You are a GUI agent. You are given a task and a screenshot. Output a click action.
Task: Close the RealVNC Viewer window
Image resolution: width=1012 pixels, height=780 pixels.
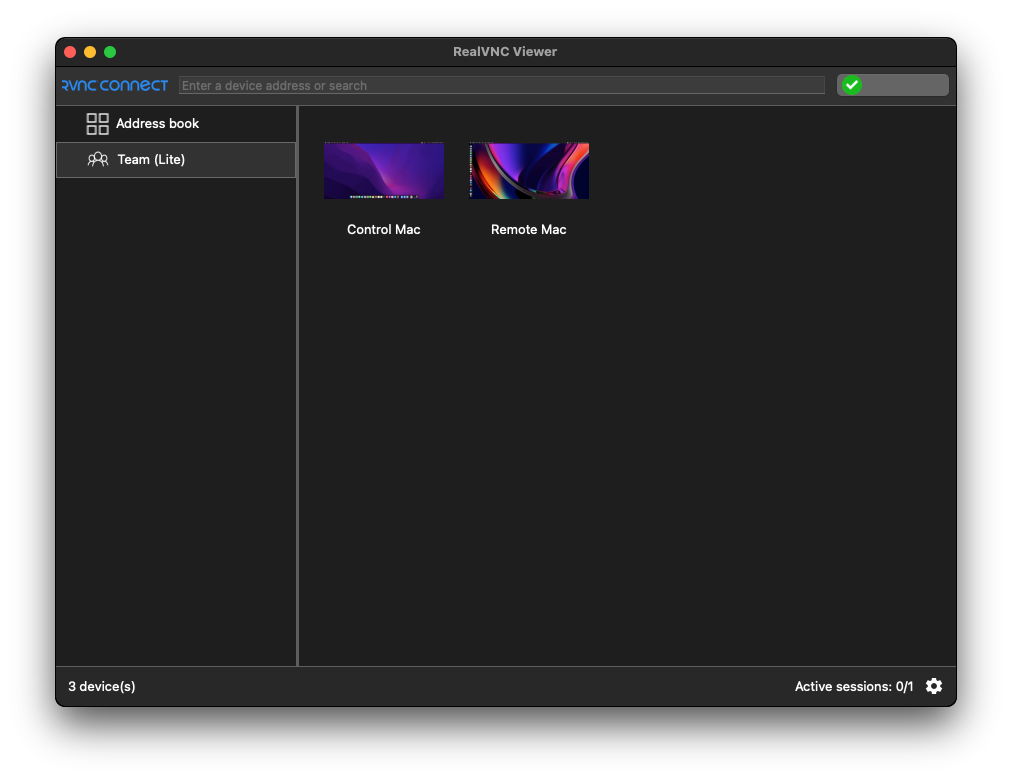[70, 52]
